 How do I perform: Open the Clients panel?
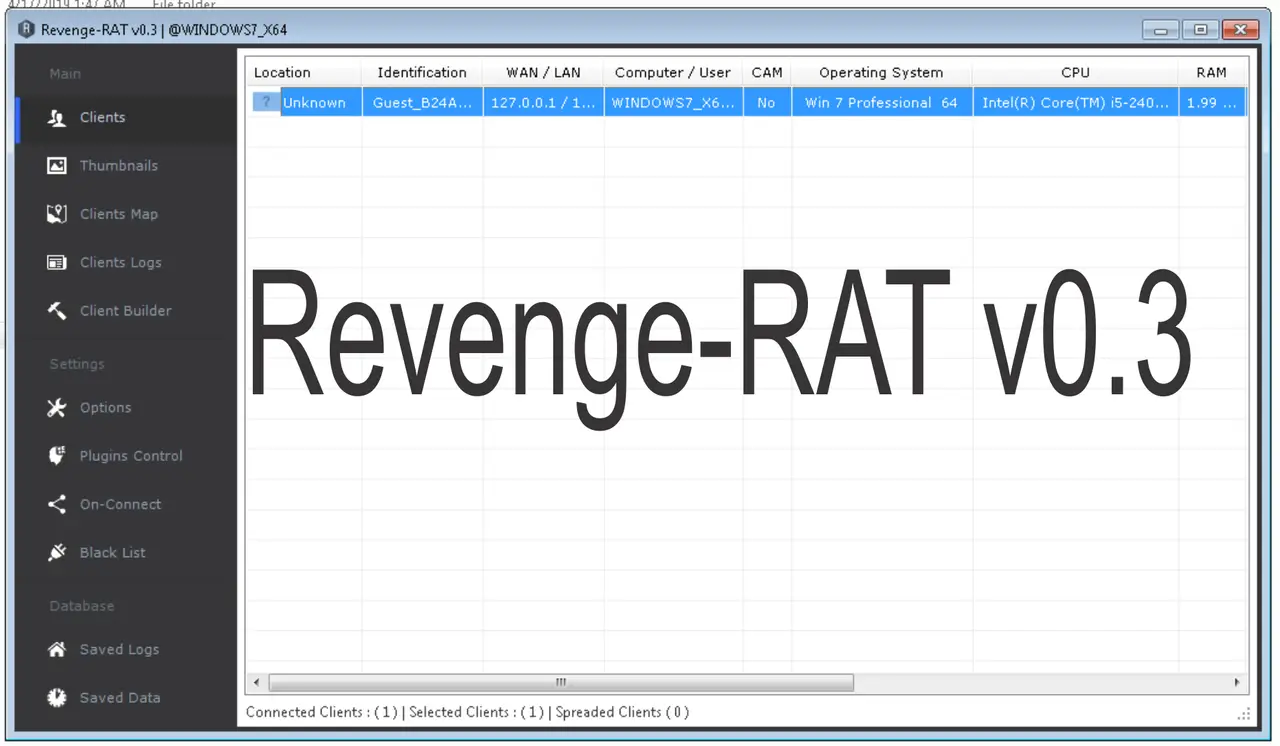pyautogui.click(x=102, y=117)
